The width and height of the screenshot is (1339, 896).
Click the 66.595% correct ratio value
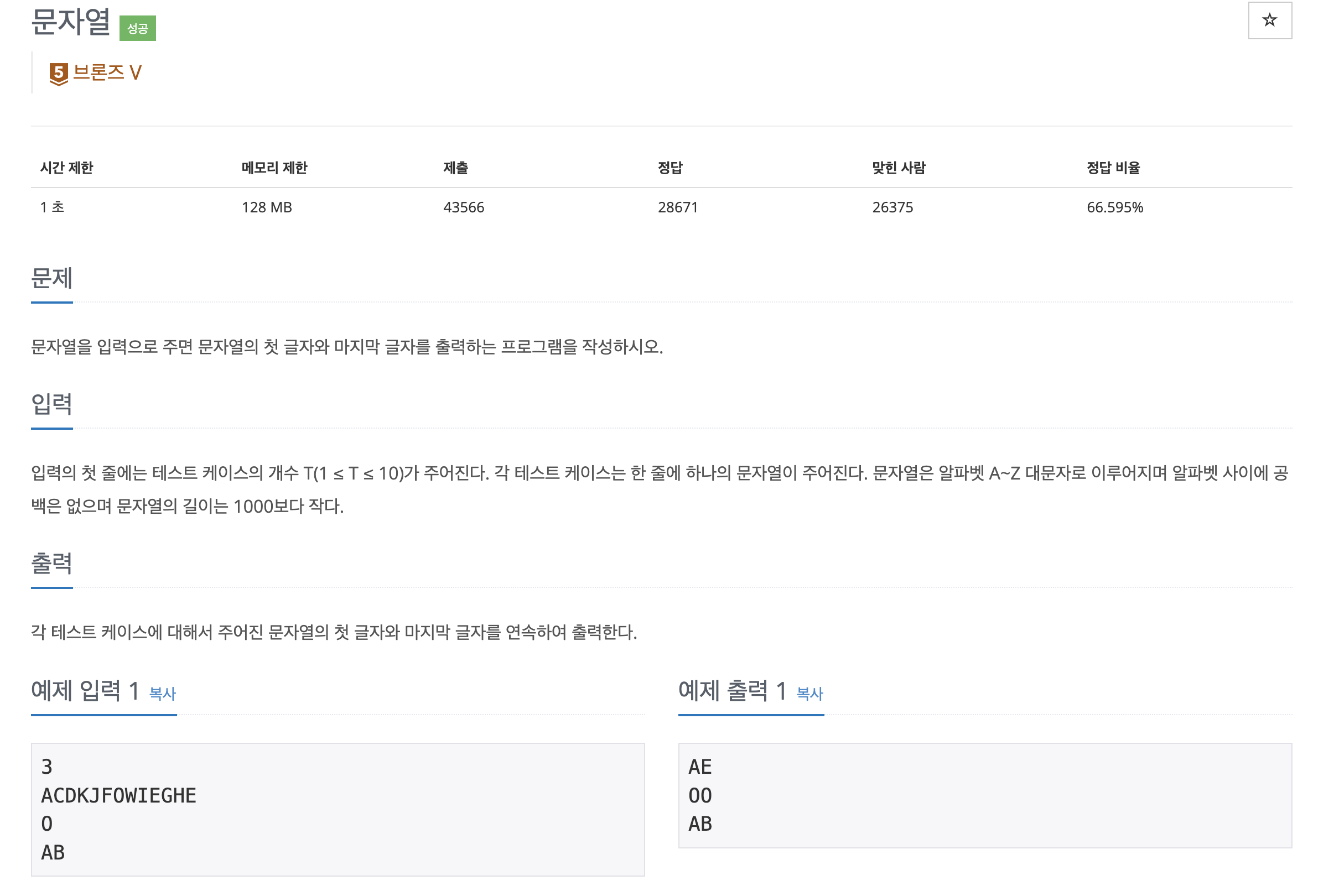click(x=1114, y=207)
